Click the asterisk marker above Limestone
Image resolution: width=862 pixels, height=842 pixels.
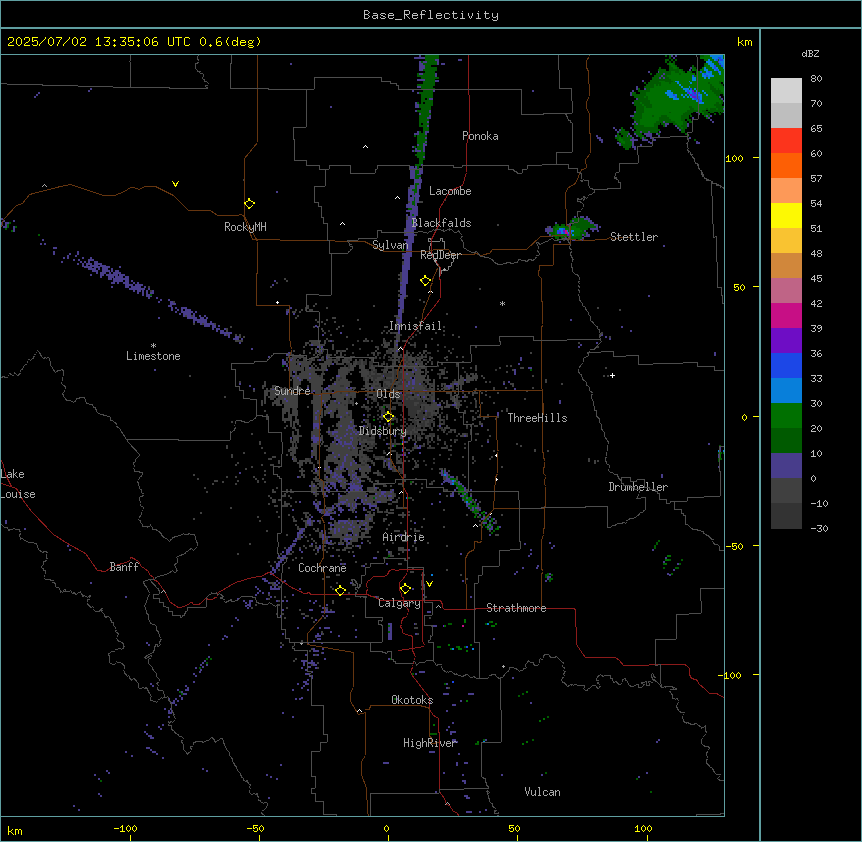click(153, 346)
